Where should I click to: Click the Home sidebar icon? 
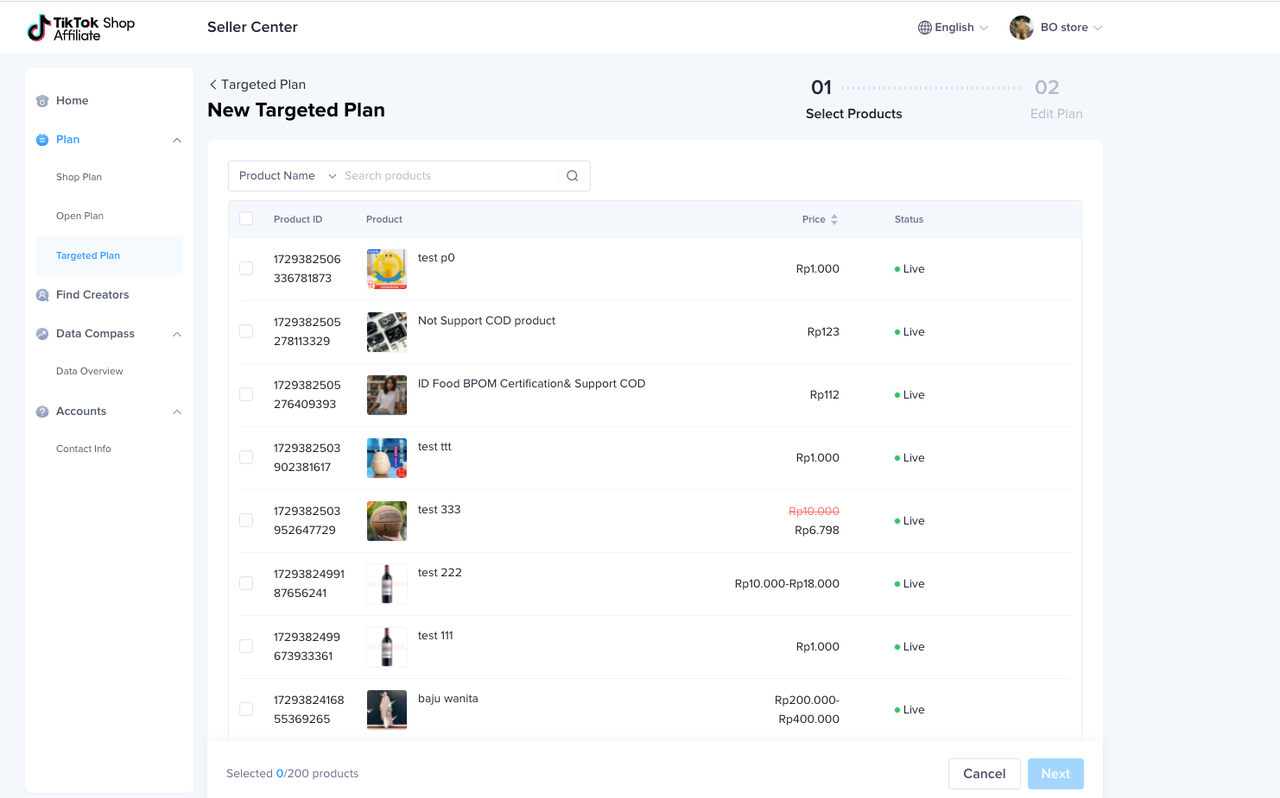tap(42, 101)
